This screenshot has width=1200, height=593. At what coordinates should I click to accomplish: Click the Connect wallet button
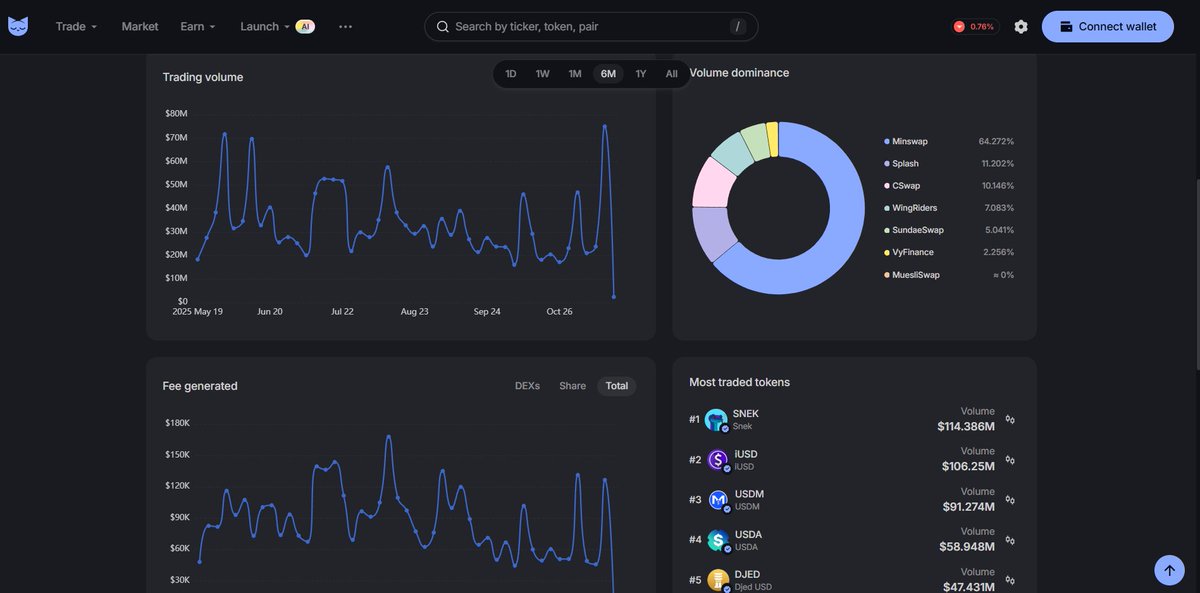1107,27
